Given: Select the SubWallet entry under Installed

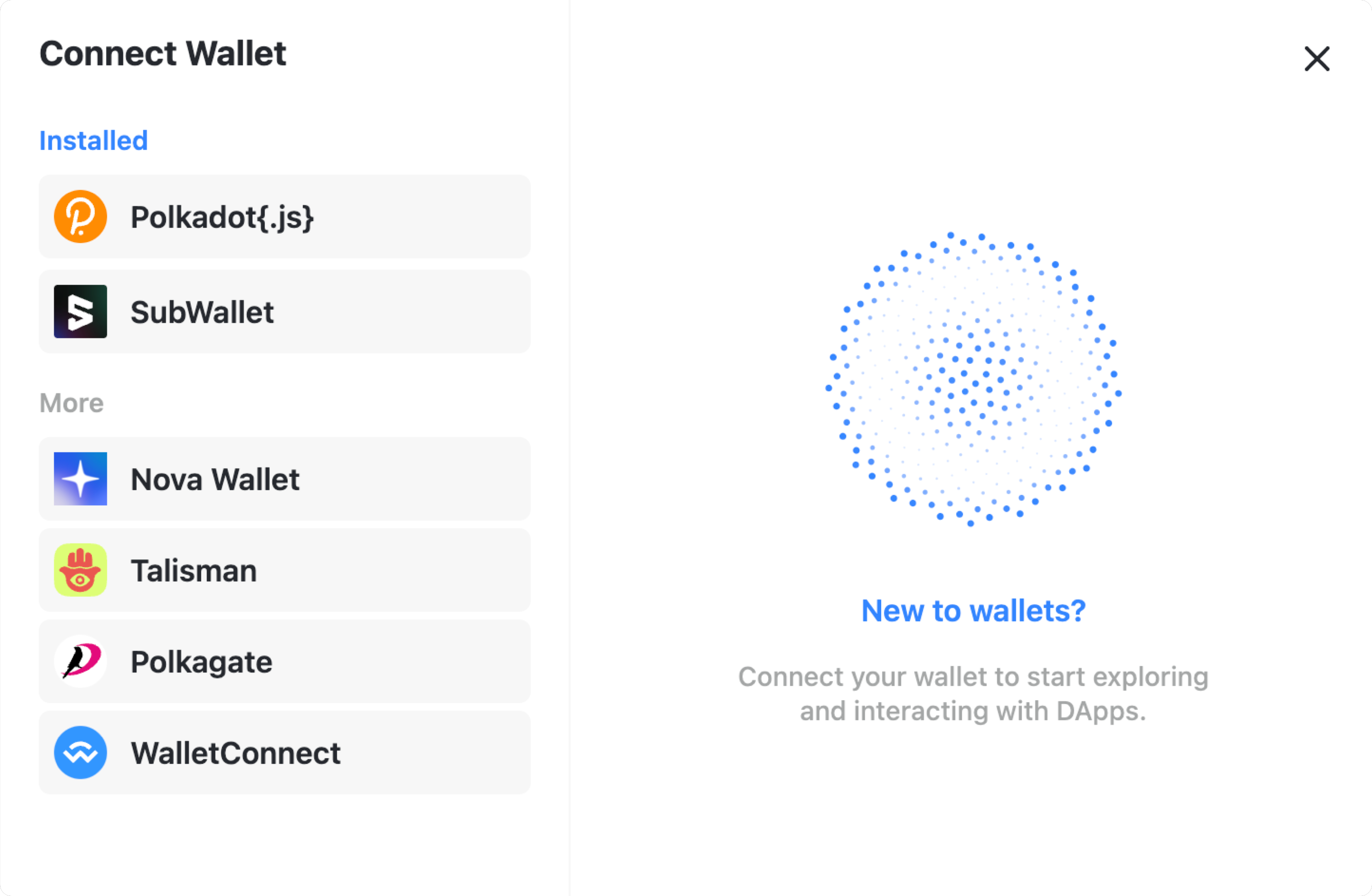Looking at the screenshot, I should pos(284,312).
